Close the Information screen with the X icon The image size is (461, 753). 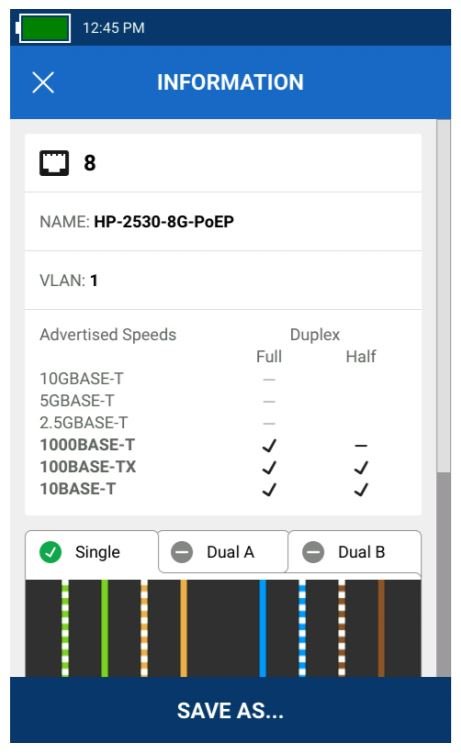[43, 82]
